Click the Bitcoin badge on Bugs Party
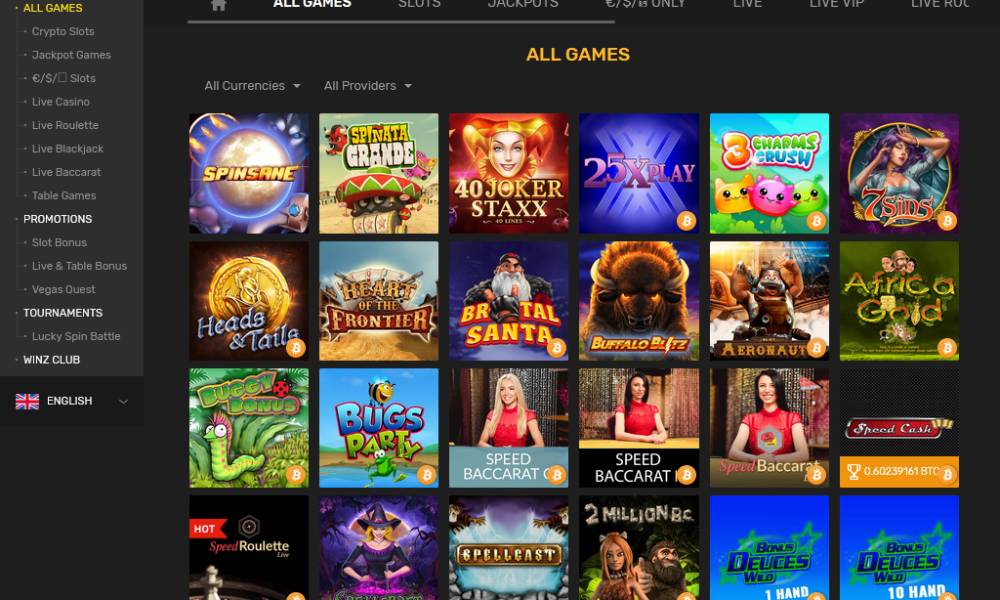The height and width of the screenshot is (600, 1000). click(x=426, y=475)
